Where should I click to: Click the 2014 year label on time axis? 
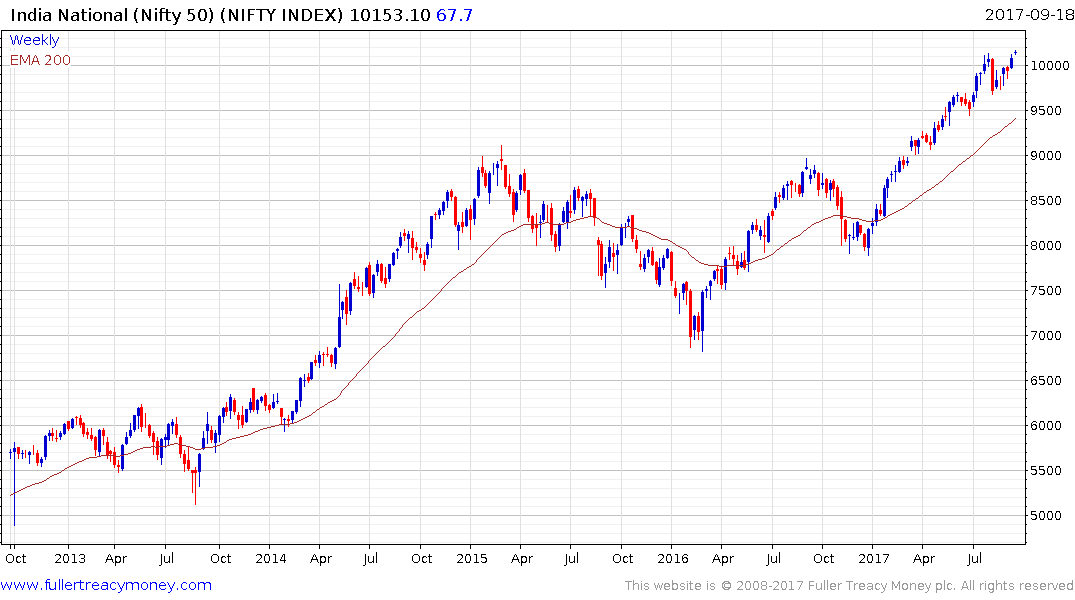coord(271,559)
